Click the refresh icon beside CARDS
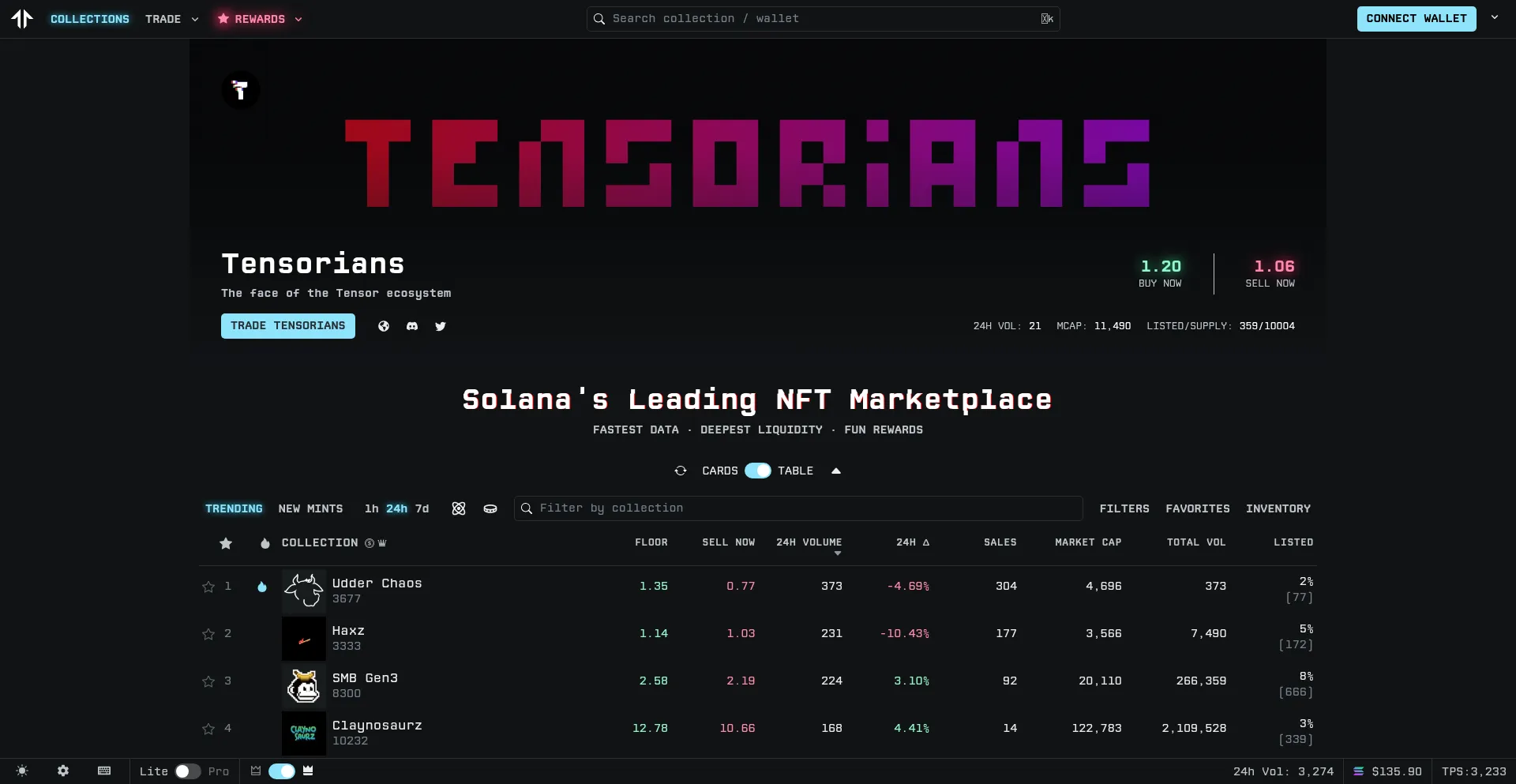Screen dimensions: 1516x784 681,471
